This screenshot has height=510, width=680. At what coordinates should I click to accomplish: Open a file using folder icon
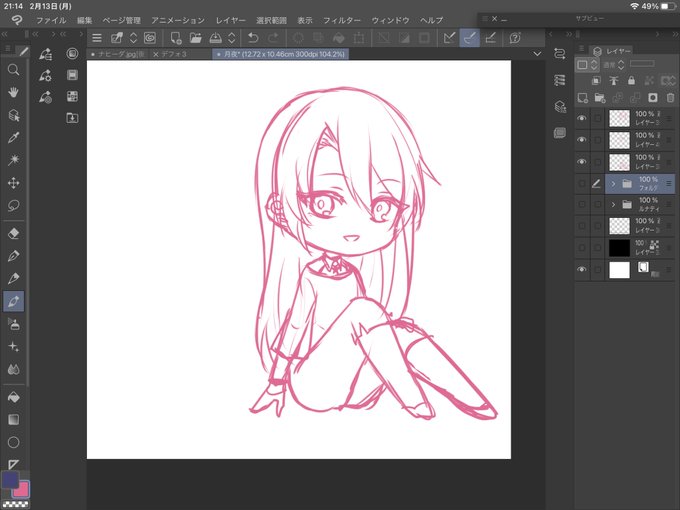[196, 38]
